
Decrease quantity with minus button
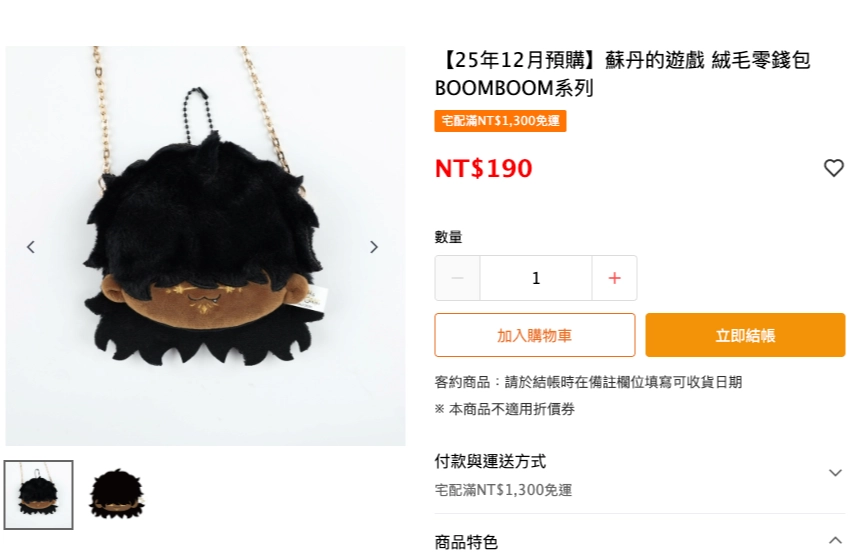click(457, 278)
